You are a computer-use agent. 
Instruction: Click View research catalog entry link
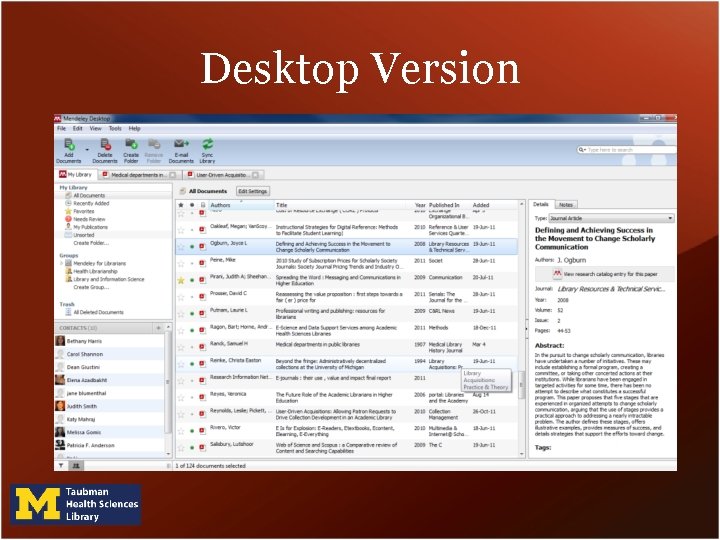coord(604,274)
